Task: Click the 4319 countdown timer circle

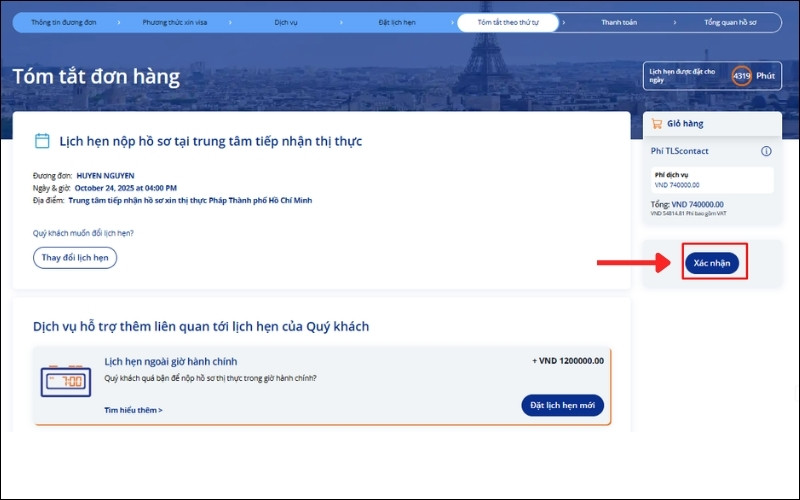Action: tap(741, 76)
